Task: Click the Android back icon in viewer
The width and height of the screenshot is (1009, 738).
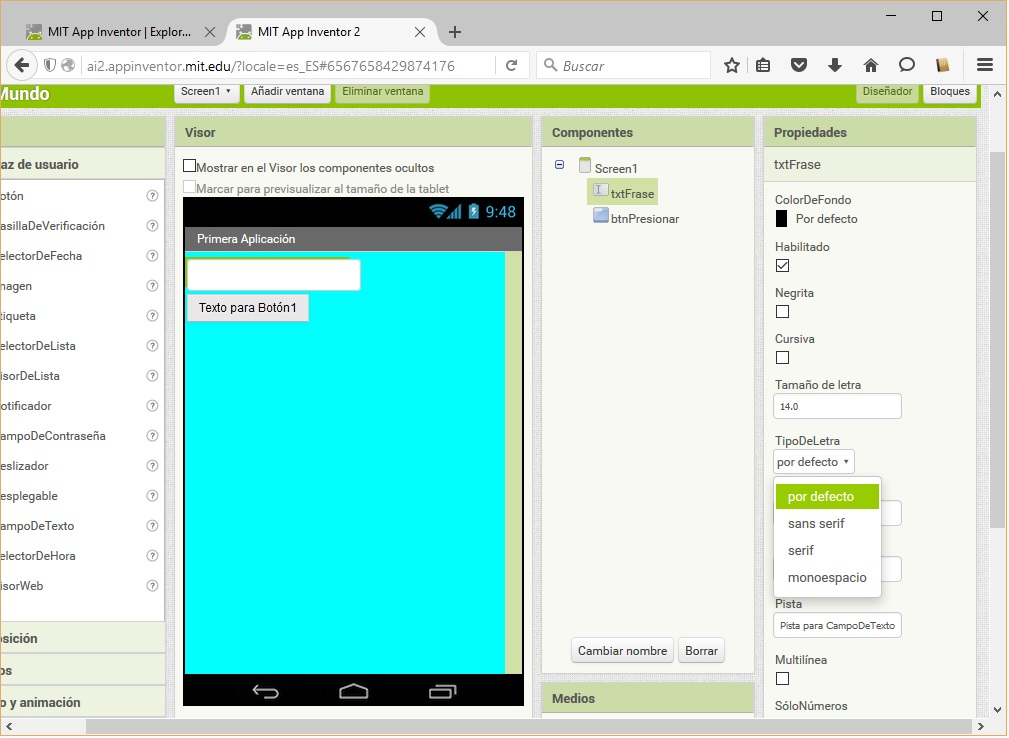Action: coord(265,691)
